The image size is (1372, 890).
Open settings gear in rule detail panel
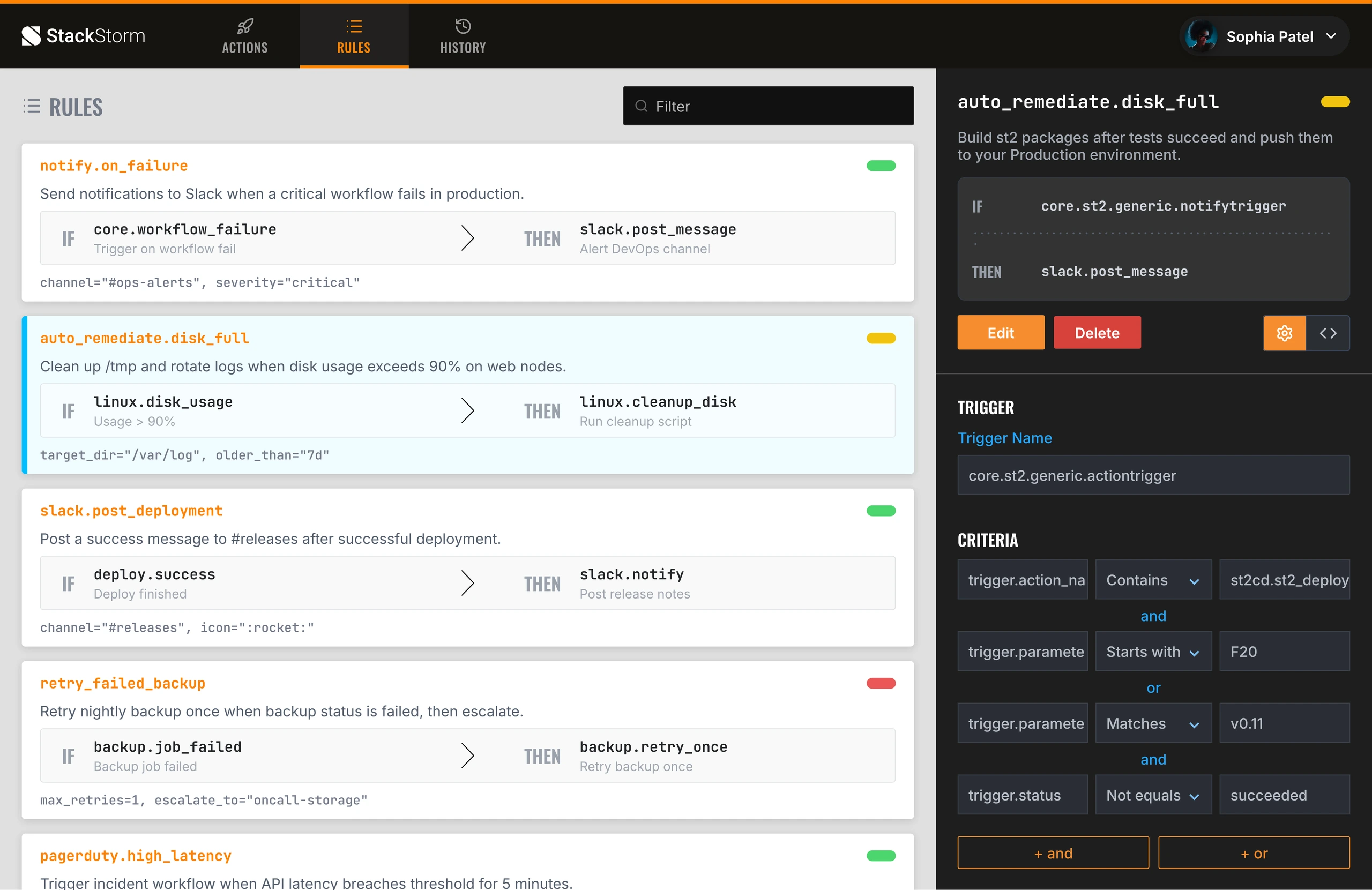point(1285,333)
